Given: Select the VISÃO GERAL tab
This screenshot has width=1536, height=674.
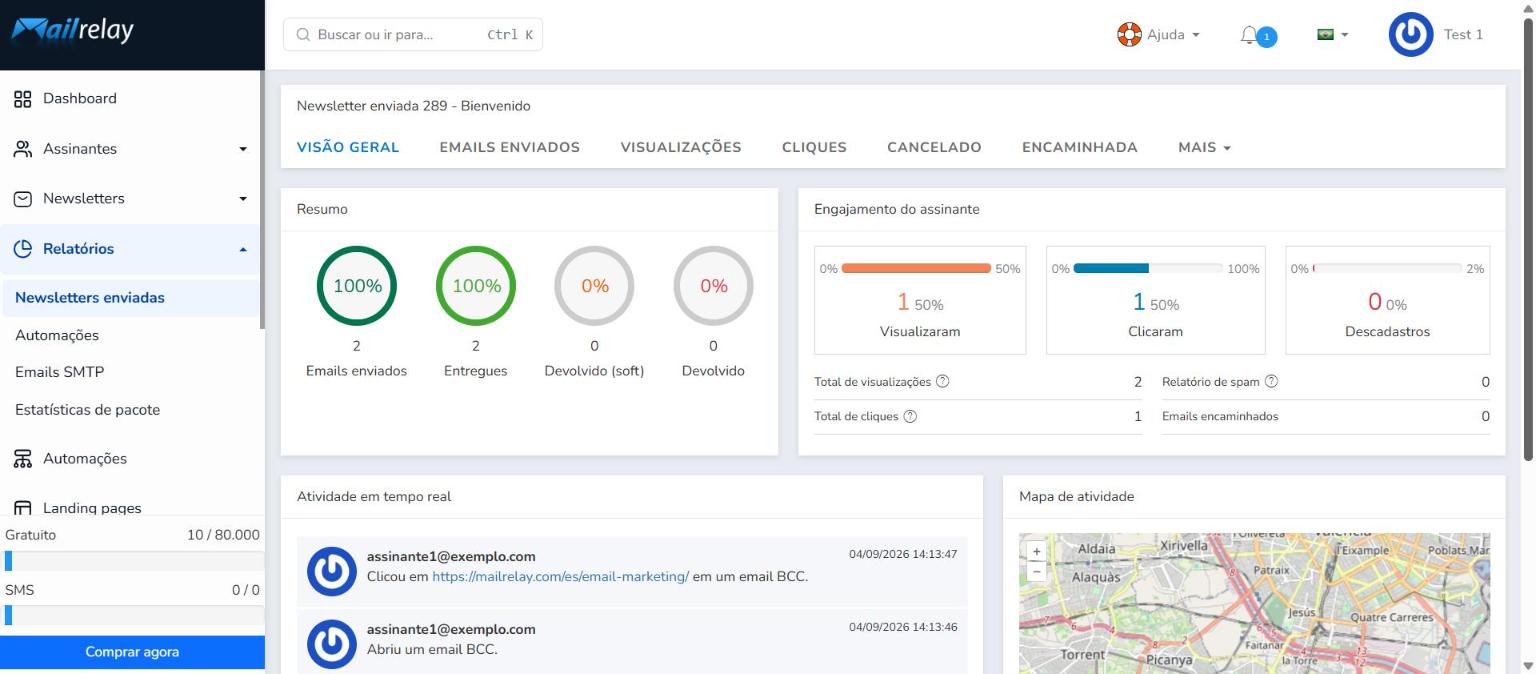Looking at the screenshot, I should (348, 147).
